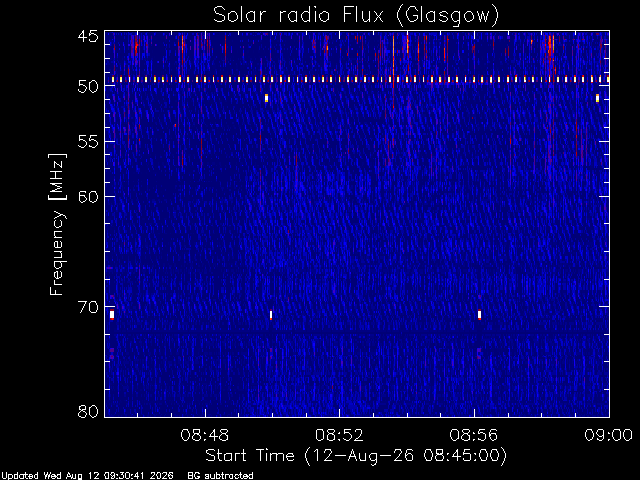The width and height of the screenshot is (640, 480).
Task: Click the 60 MHz frequency axis label
Action: 88,196
